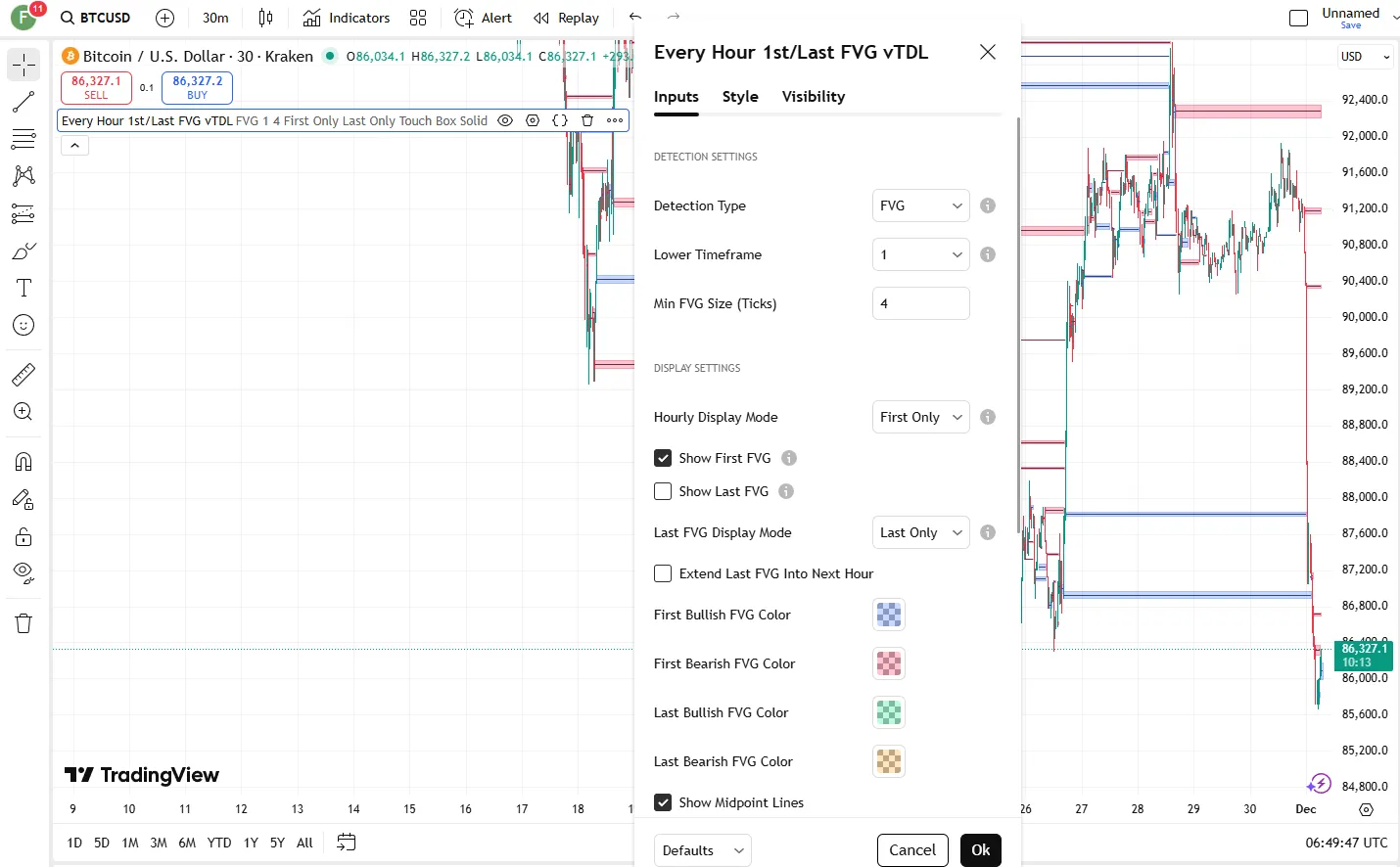The width and height of the screenshot is (1400, 867).
Task: Open the Fibonacci retracement tools
Action: (23, 139)
